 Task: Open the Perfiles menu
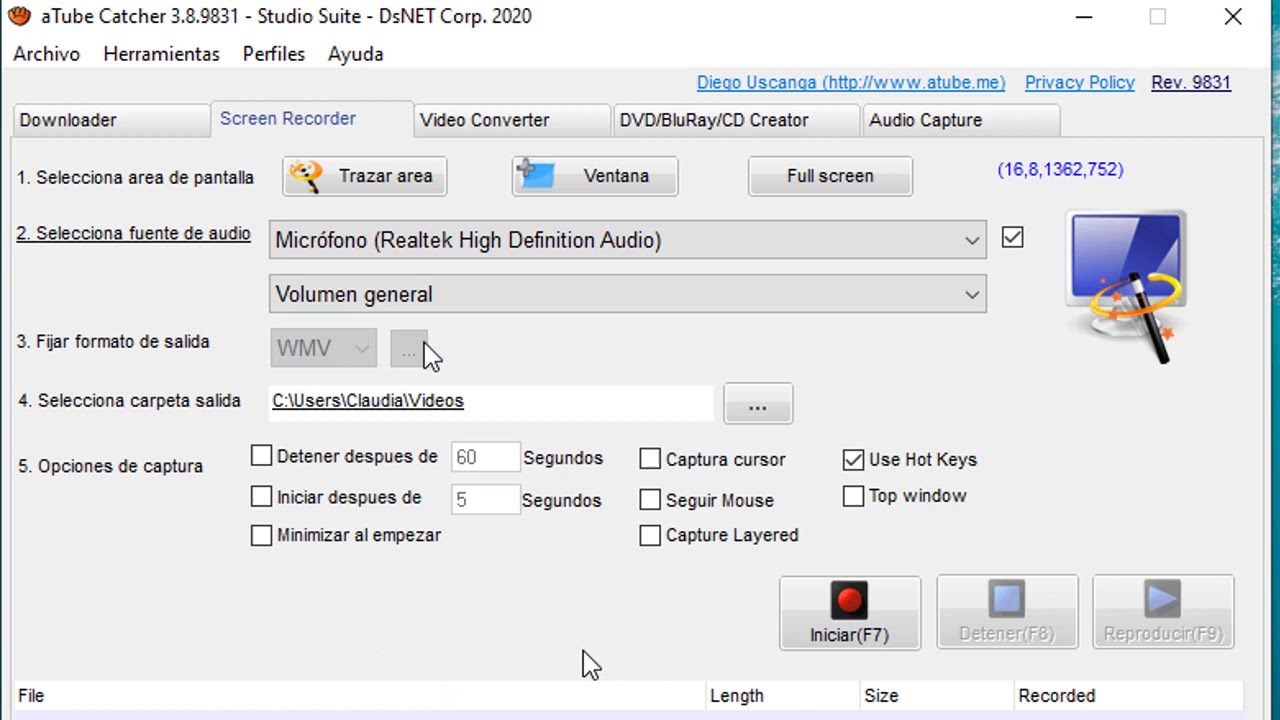tap(273, 54)
